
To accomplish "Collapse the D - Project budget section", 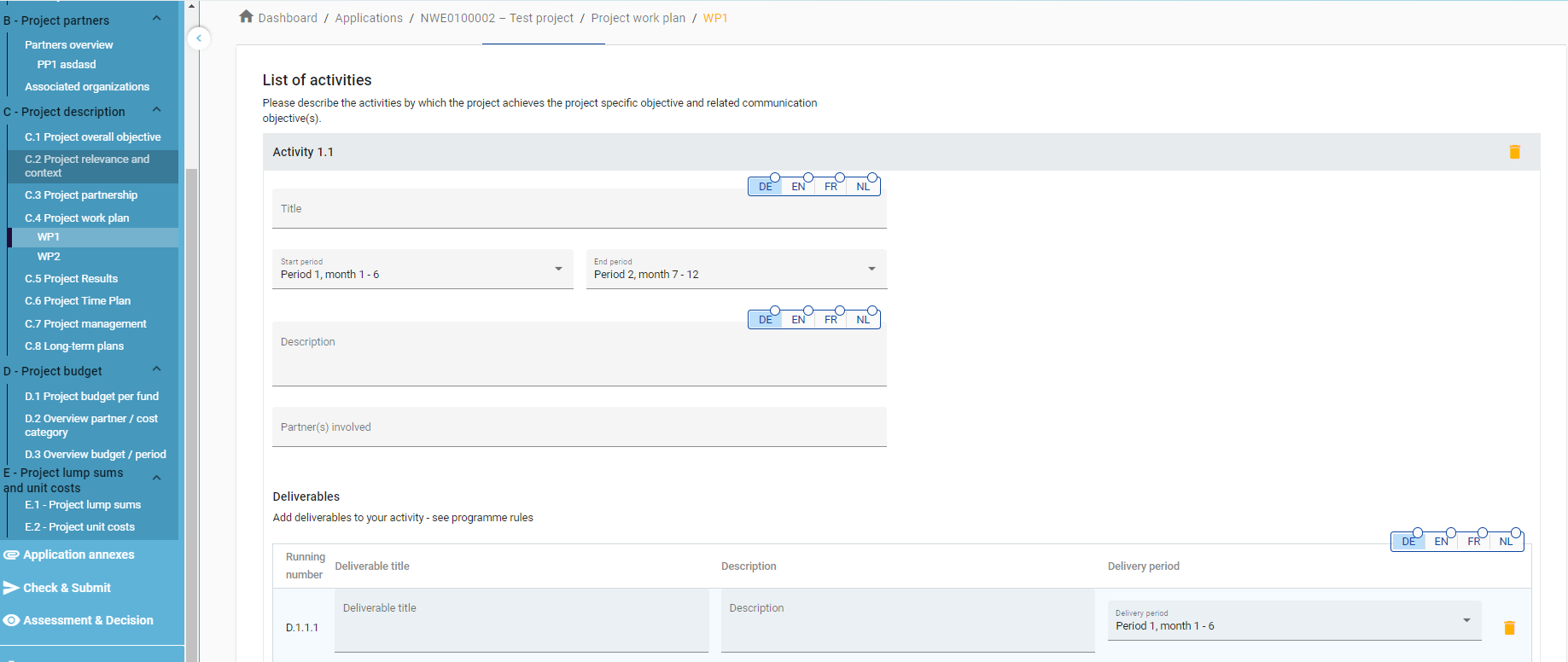I will (x=156, y=370).
